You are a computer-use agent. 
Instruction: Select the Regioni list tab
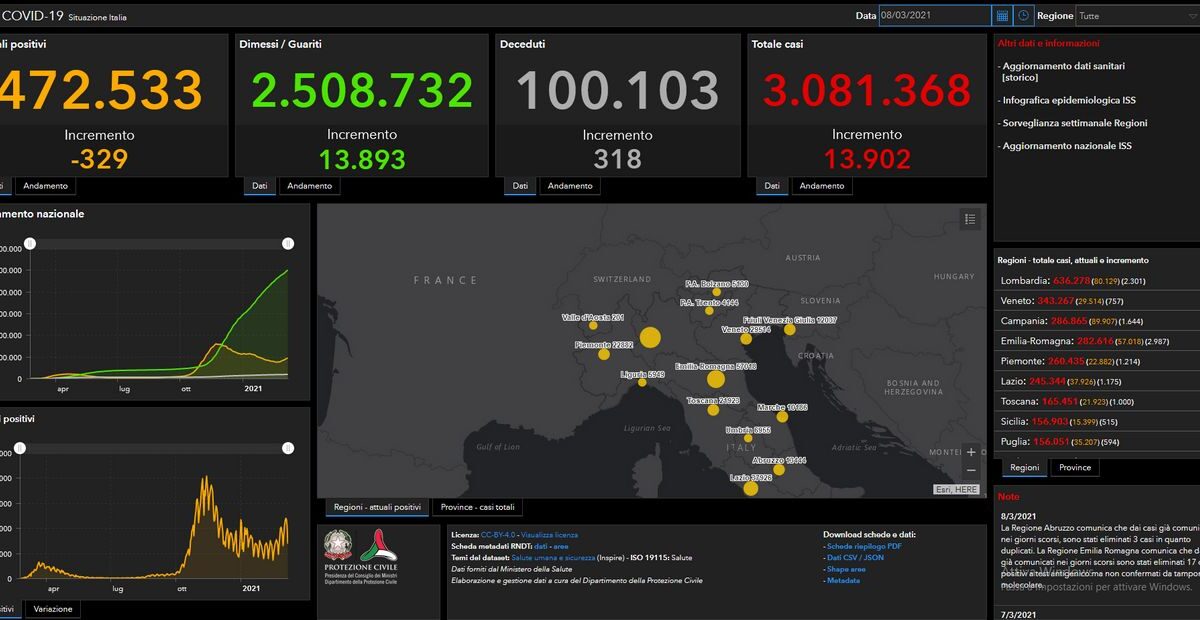pos(1024,467)
